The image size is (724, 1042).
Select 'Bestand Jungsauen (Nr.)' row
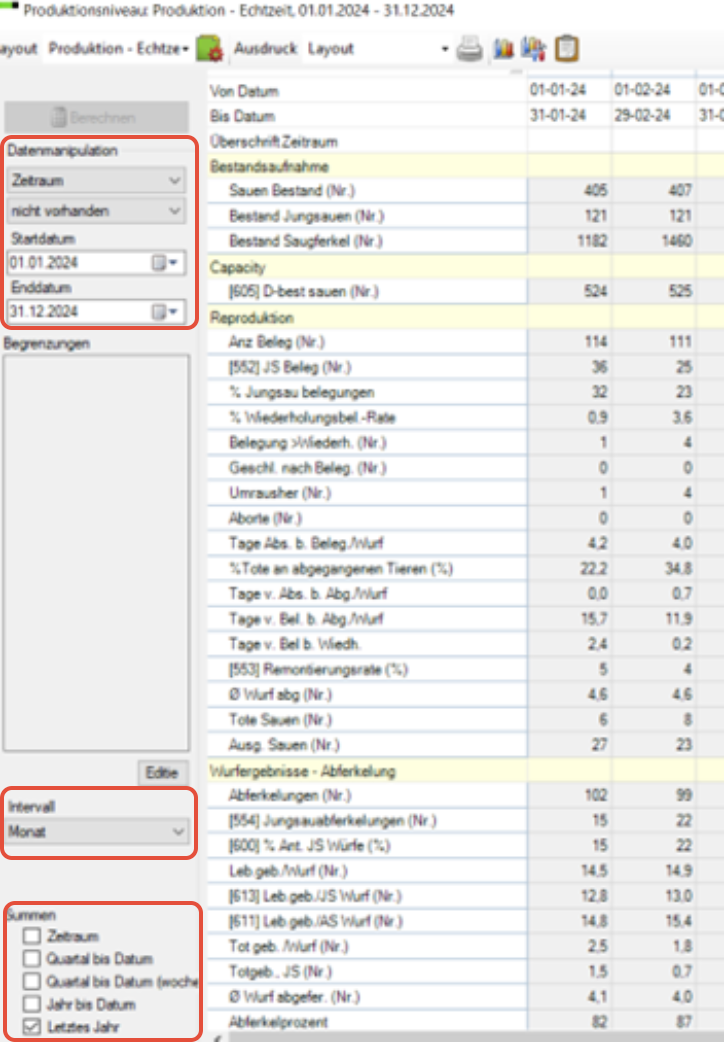[x=367, y=216]
